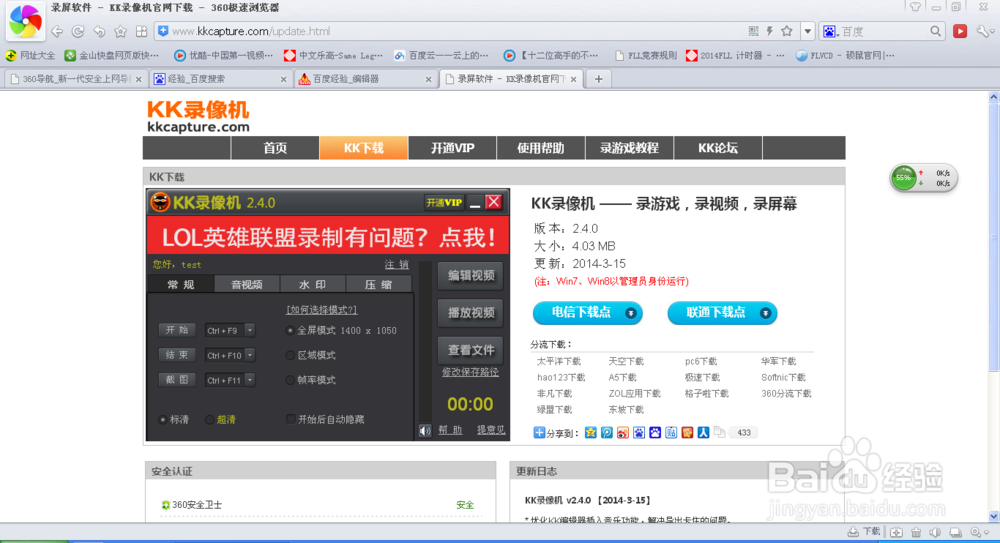Click the scrollbar down arrow

coord(994,516)
